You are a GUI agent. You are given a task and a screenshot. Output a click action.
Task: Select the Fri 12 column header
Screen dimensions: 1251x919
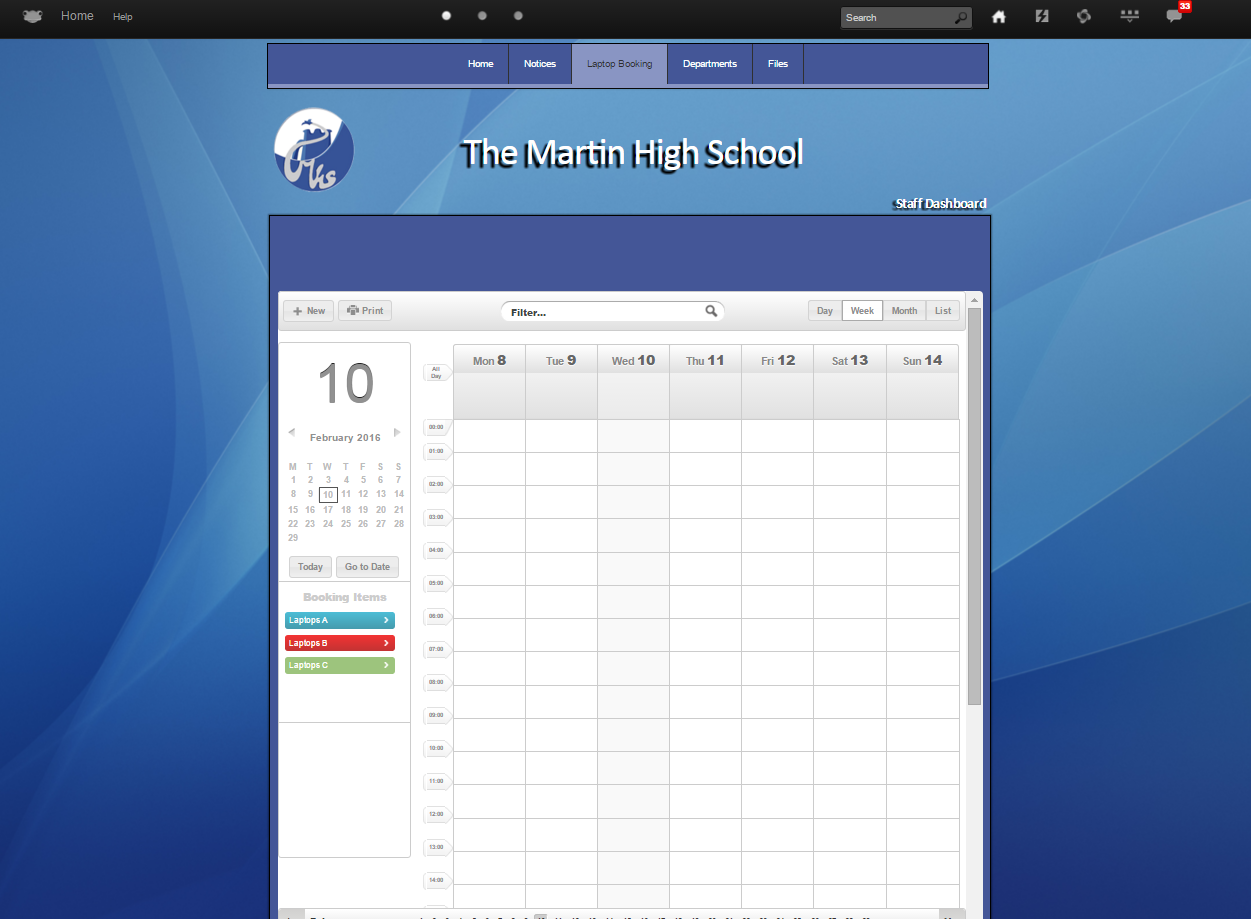(x=777, y=360)
